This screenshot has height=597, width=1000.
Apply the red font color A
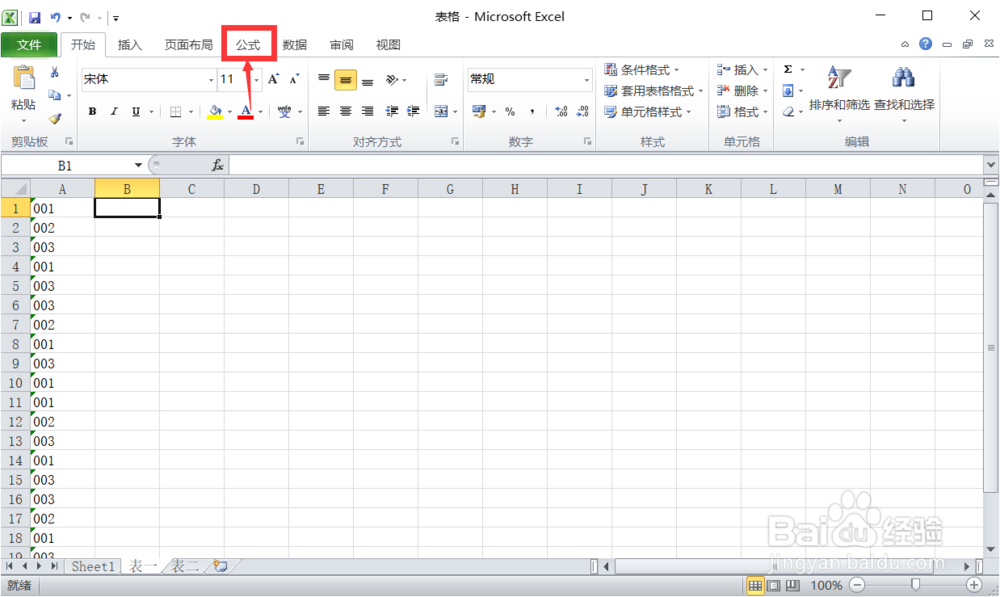(246, 112)
